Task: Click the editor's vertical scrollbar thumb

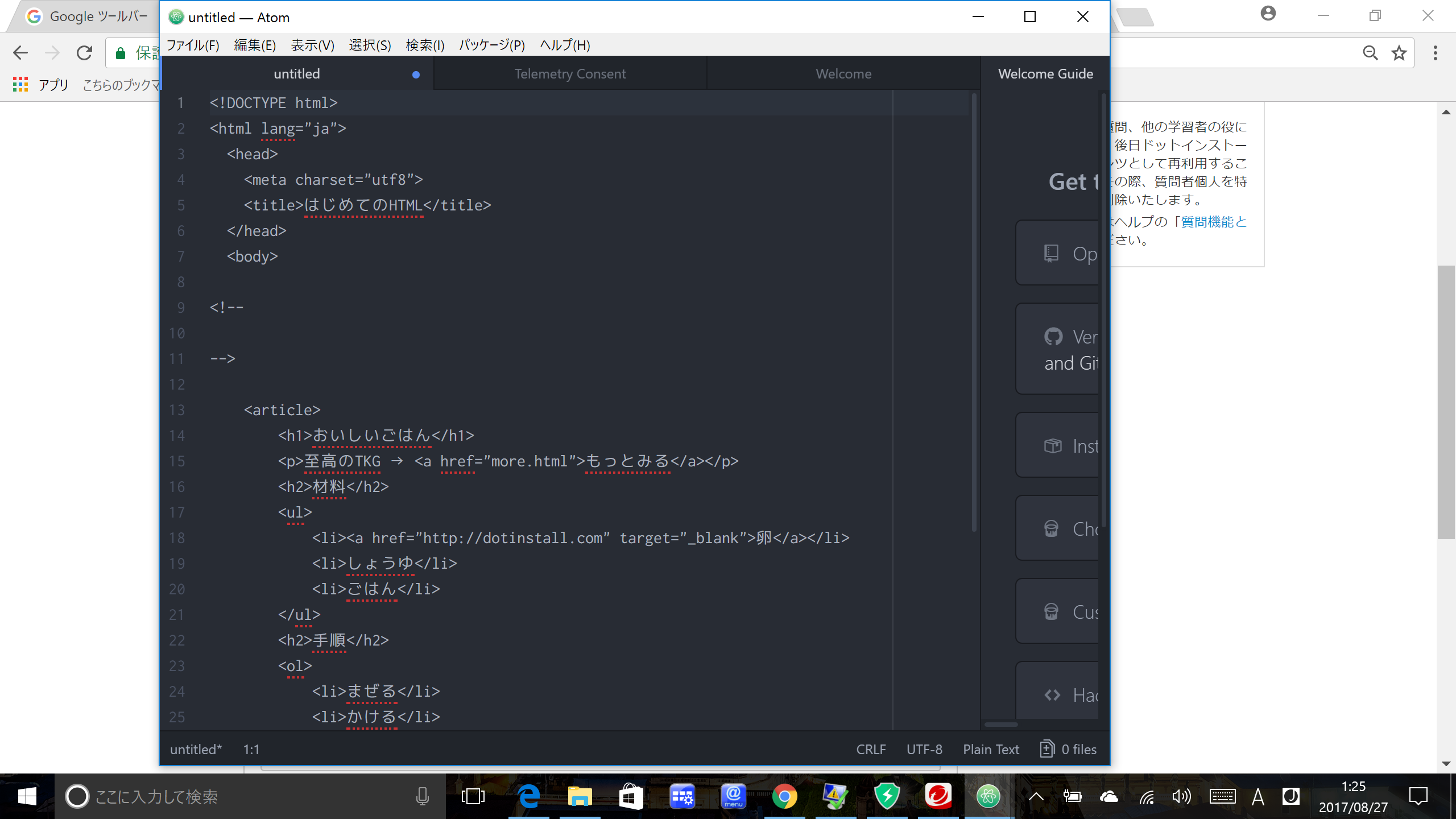Action: (974, 313)
